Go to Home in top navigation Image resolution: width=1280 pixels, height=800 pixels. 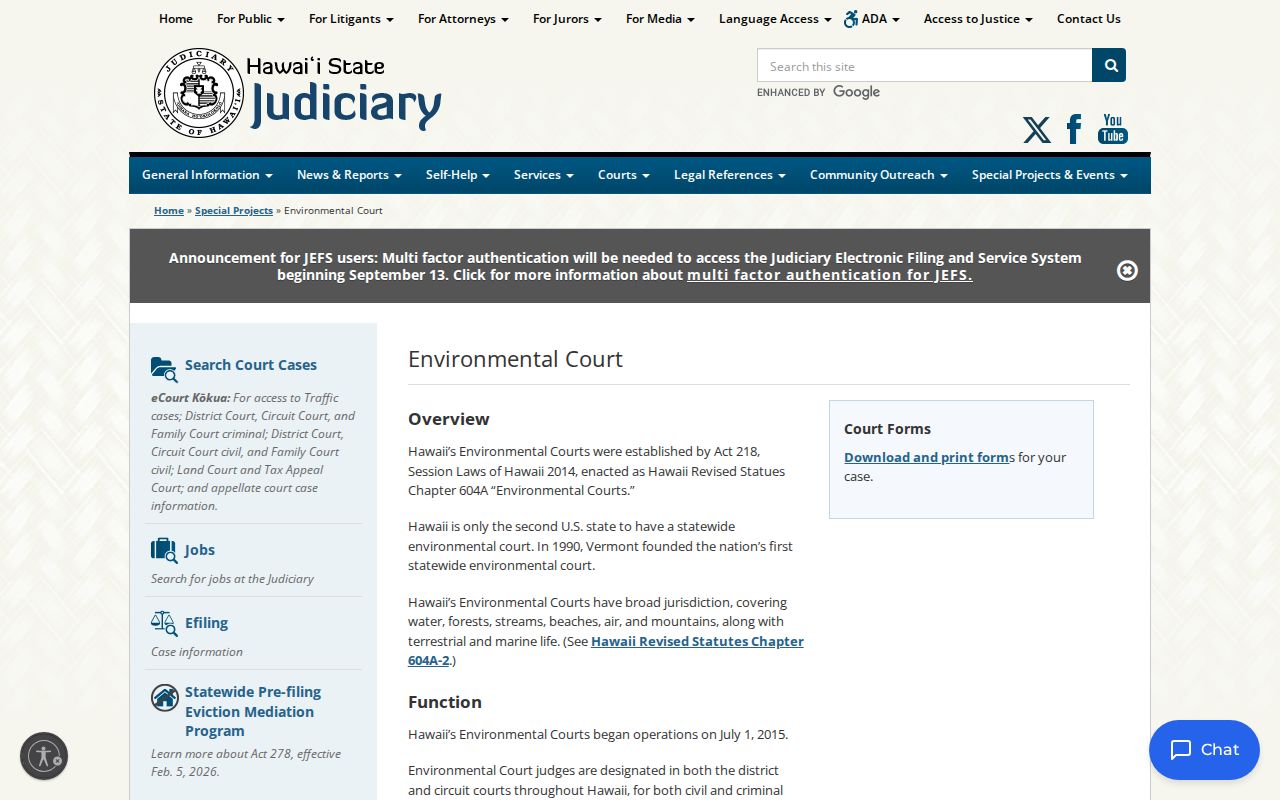pyautogui.click(x=176, y=19)
